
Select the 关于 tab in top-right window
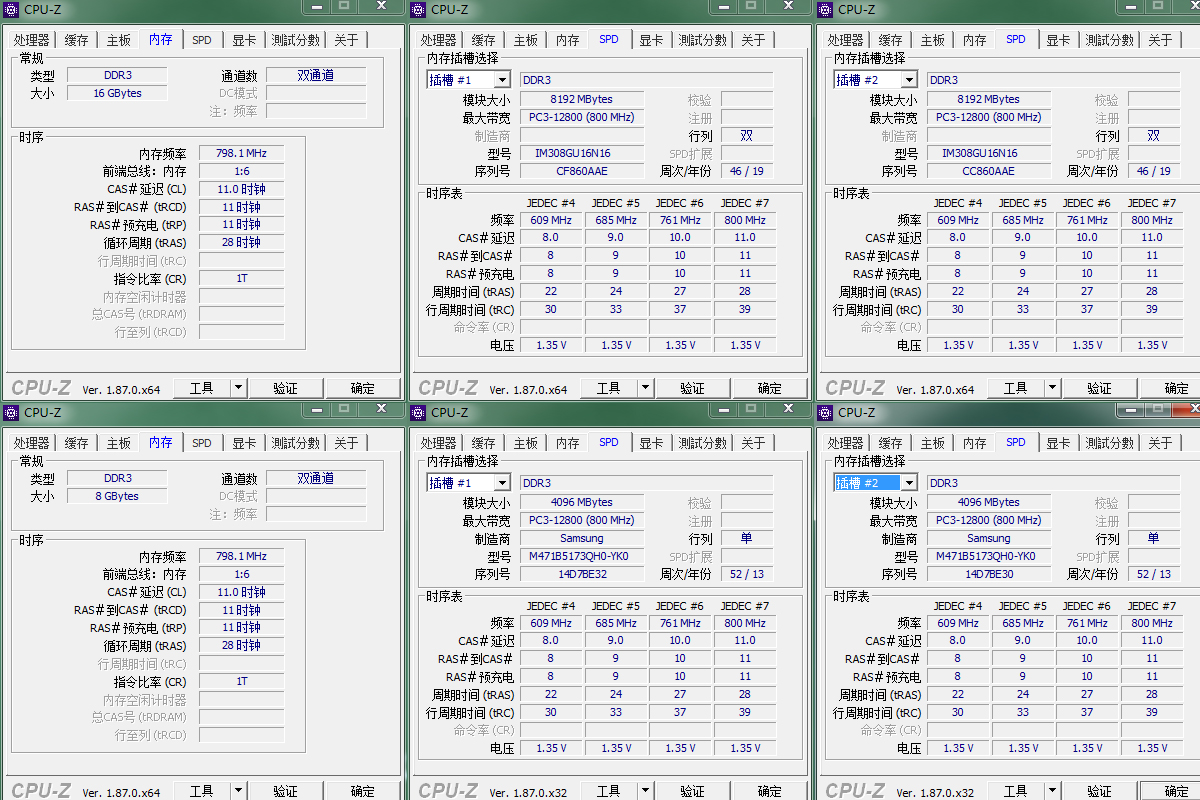point(1160,40)
